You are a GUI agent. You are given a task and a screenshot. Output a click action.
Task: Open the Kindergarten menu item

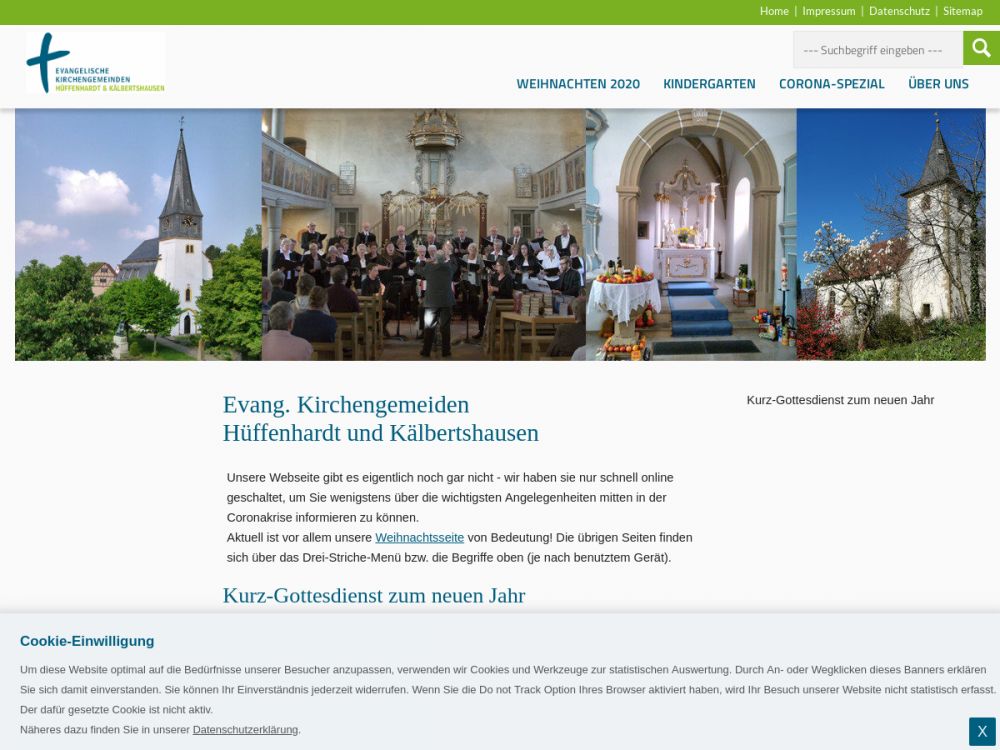click(709, 84)
